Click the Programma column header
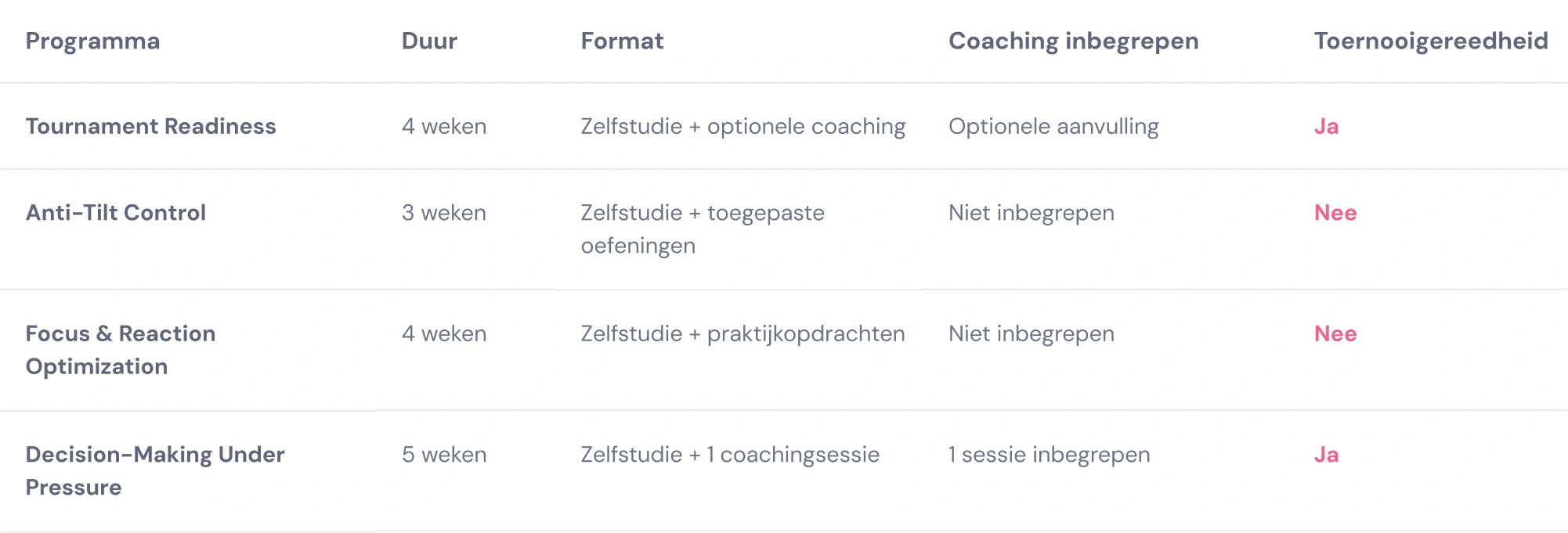 (92, 41)
